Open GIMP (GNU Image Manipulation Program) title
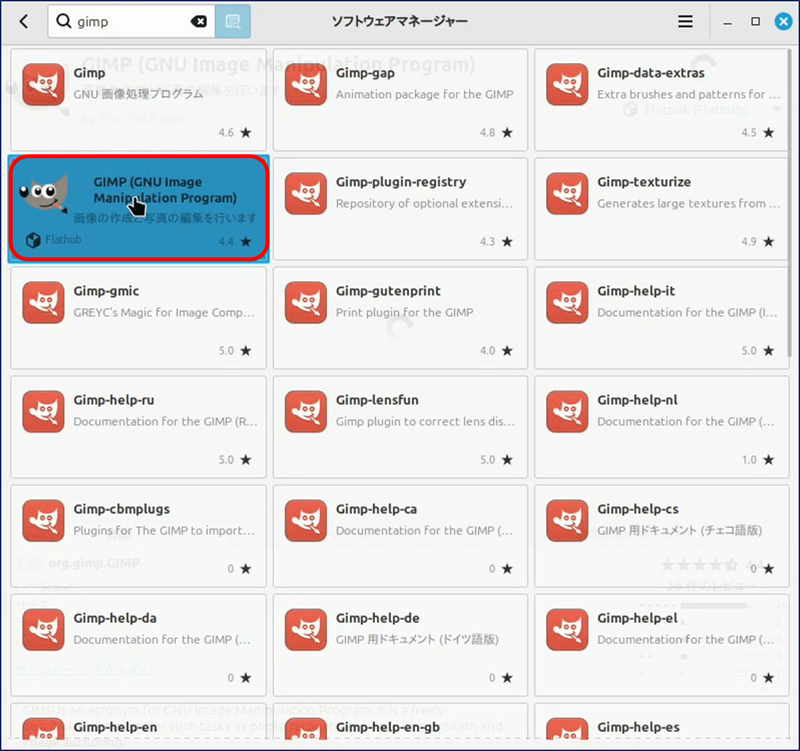Screen dimensions: 800x751 pyautogui.click(x=165, y=190)
